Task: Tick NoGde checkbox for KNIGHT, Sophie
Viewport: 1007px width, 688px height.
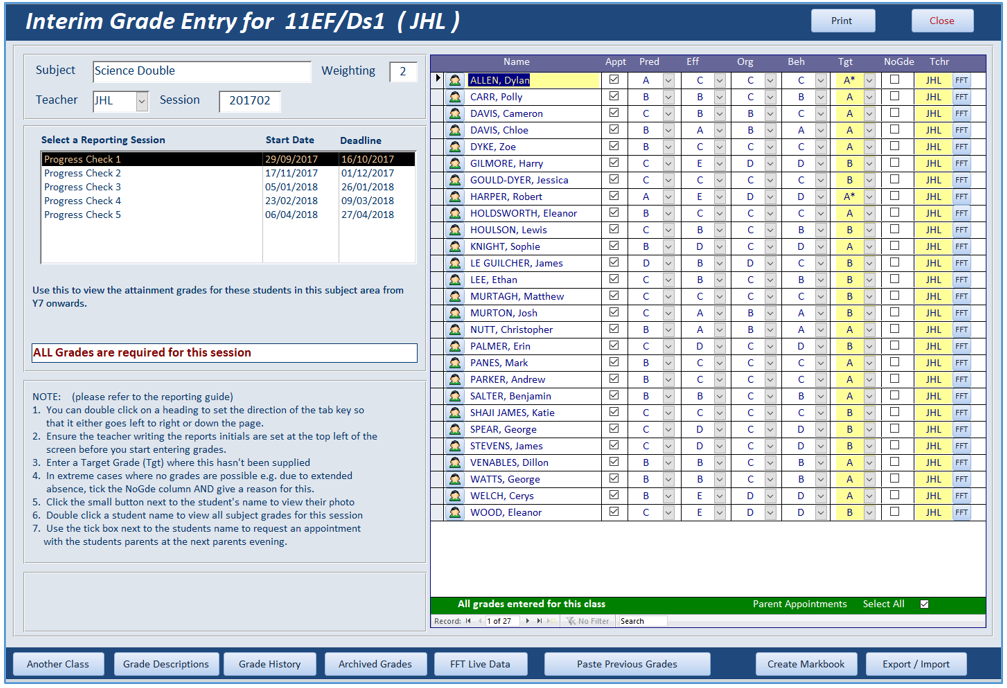Action: 895,246
